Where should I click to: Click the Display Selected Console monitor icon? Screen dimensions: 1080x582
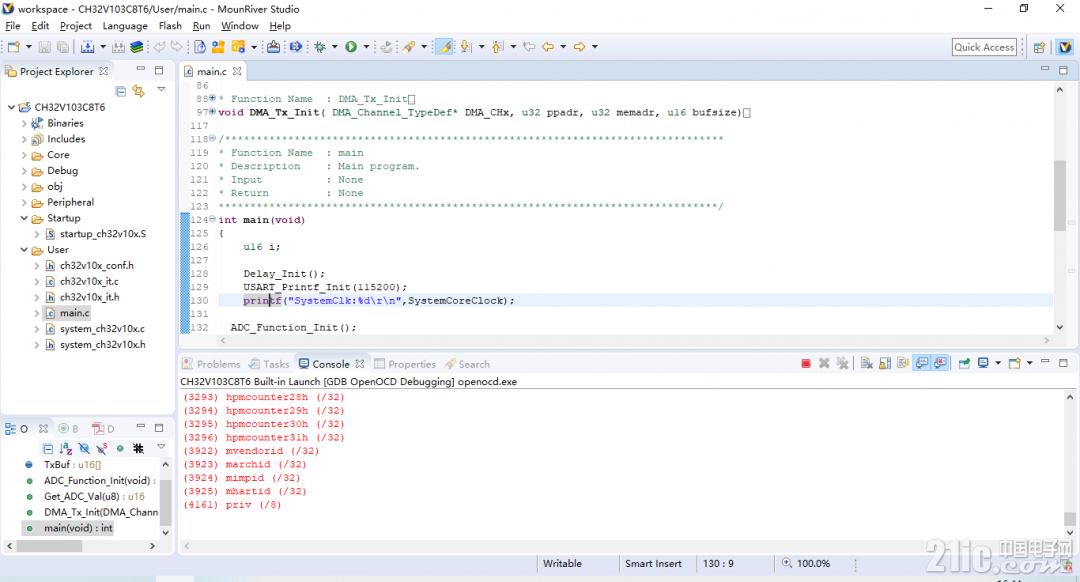(x=983, y=364)
